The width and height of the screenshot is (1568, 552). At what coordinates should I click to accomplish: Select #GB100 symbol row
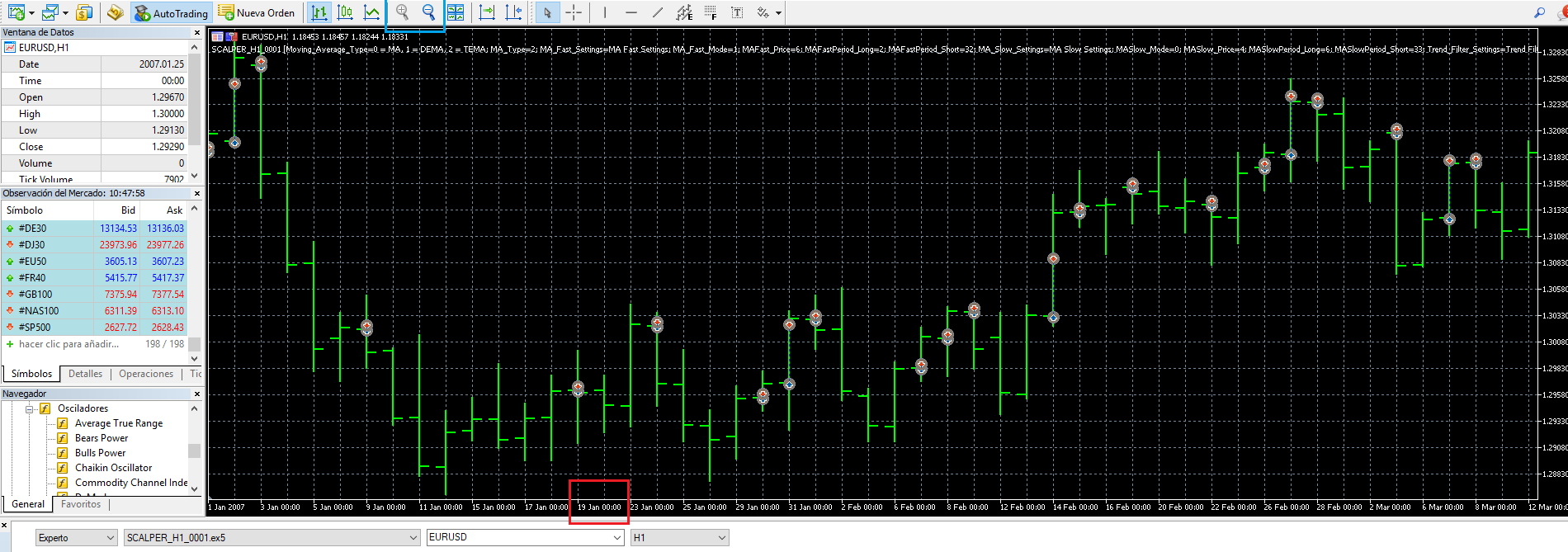coord(94,295)
